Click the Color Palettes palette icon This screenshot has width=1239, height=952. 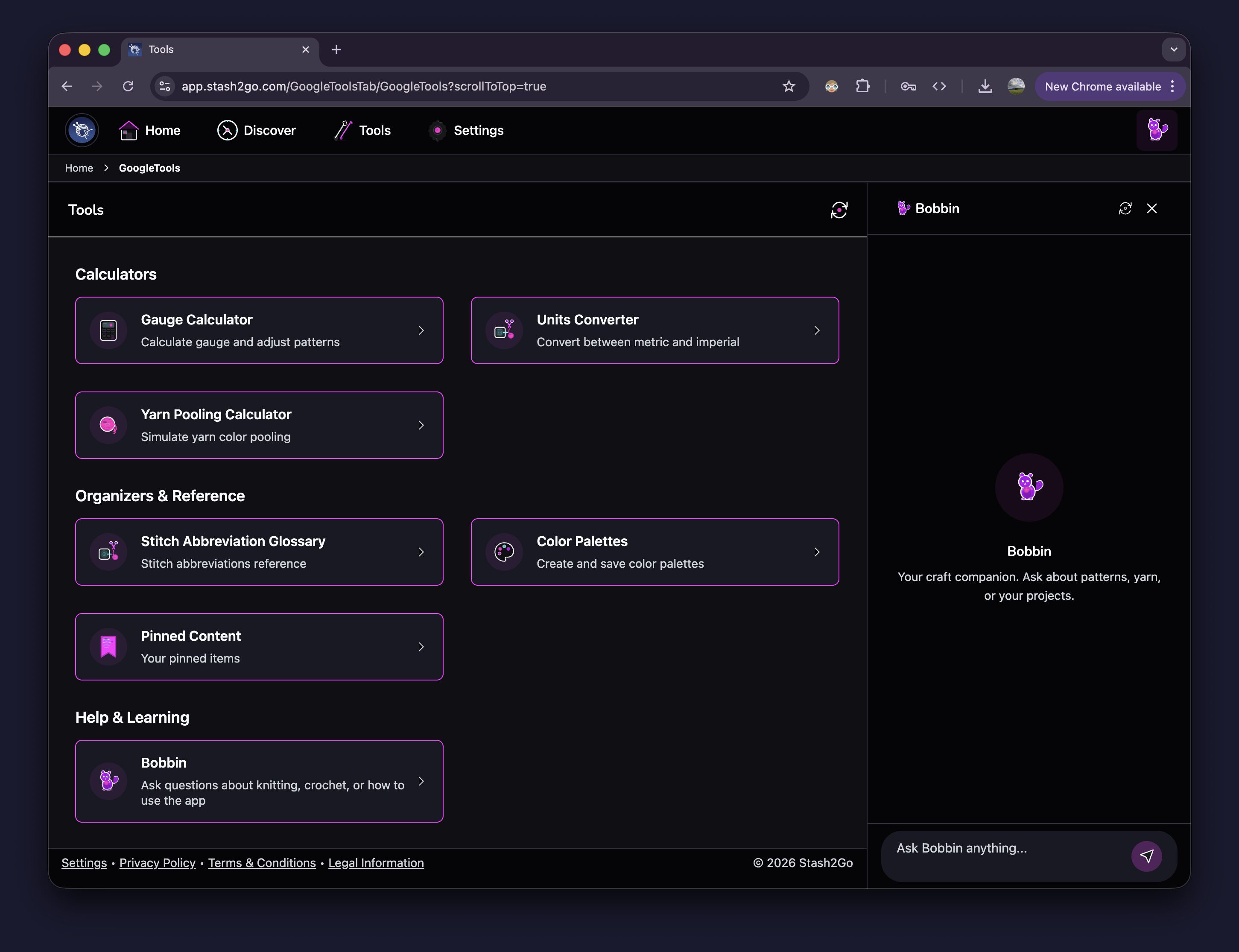(504, 552)
